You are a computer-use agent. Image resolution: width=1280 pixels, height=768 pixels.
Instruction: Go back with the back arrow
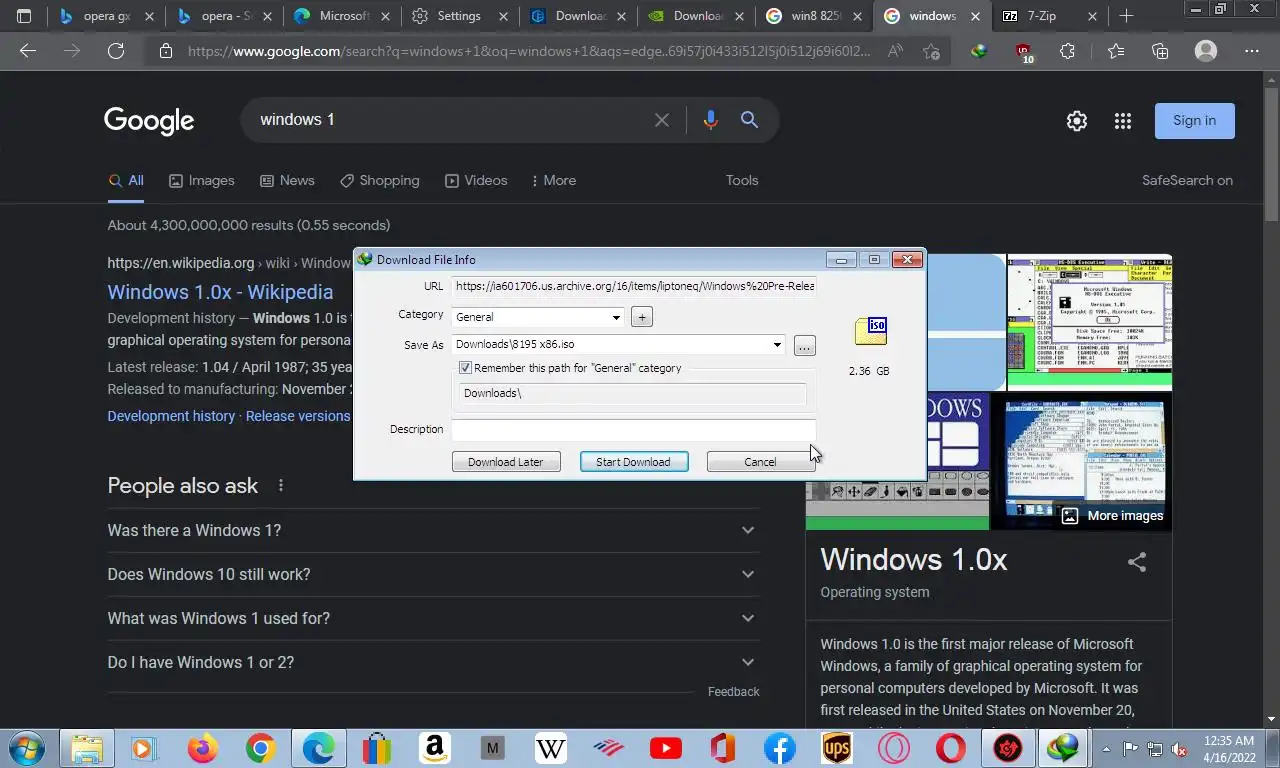click(x=28, y=51)
